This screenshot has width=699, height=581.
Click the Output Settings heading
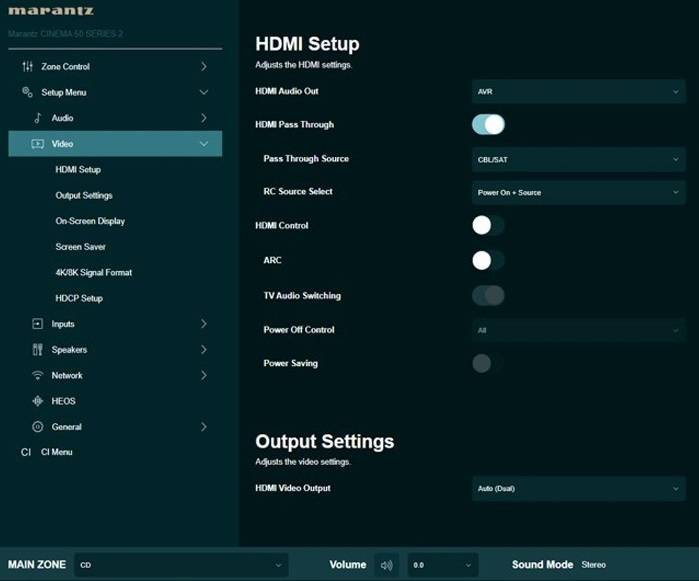click(325, 441)
